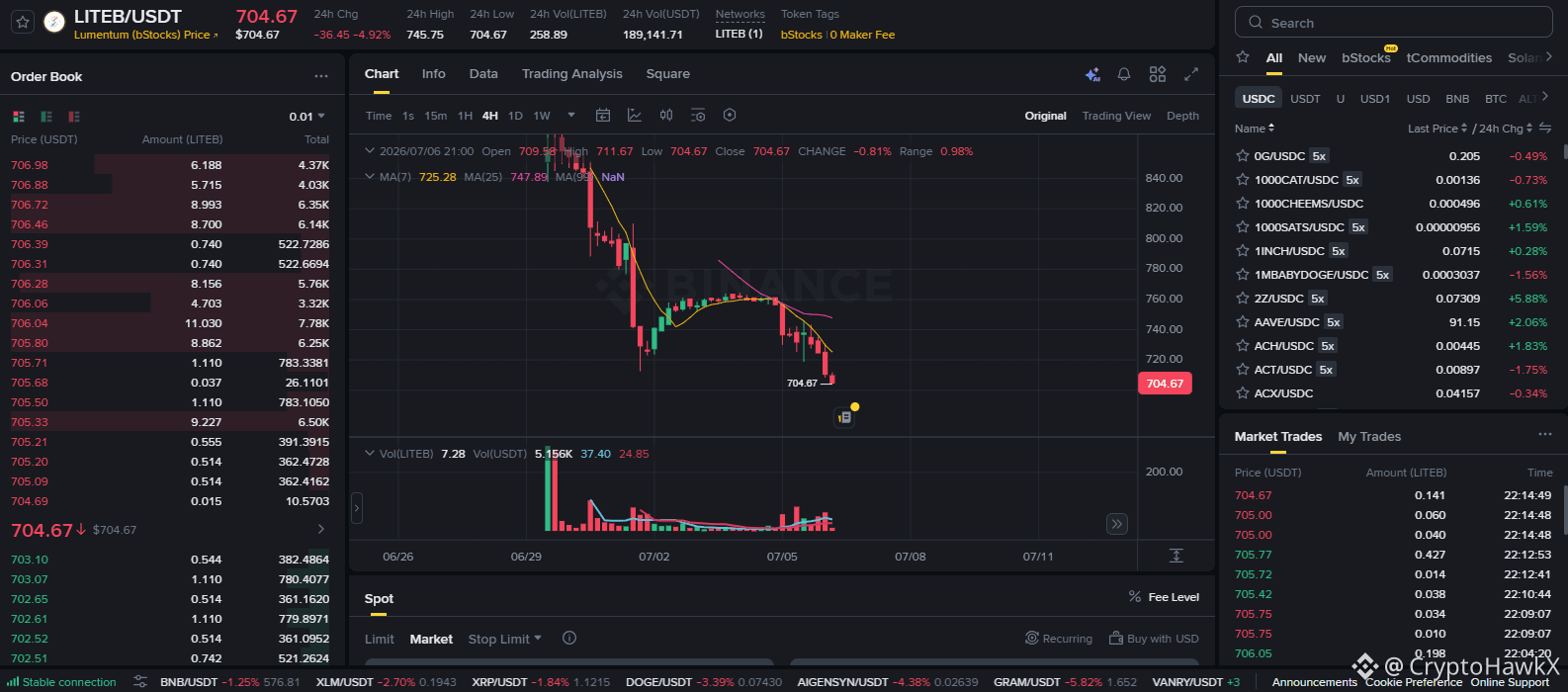This screenshot has height=692, width=1568.
Task: Open bStocks market category tab
Action: [x=1366, y=57]
